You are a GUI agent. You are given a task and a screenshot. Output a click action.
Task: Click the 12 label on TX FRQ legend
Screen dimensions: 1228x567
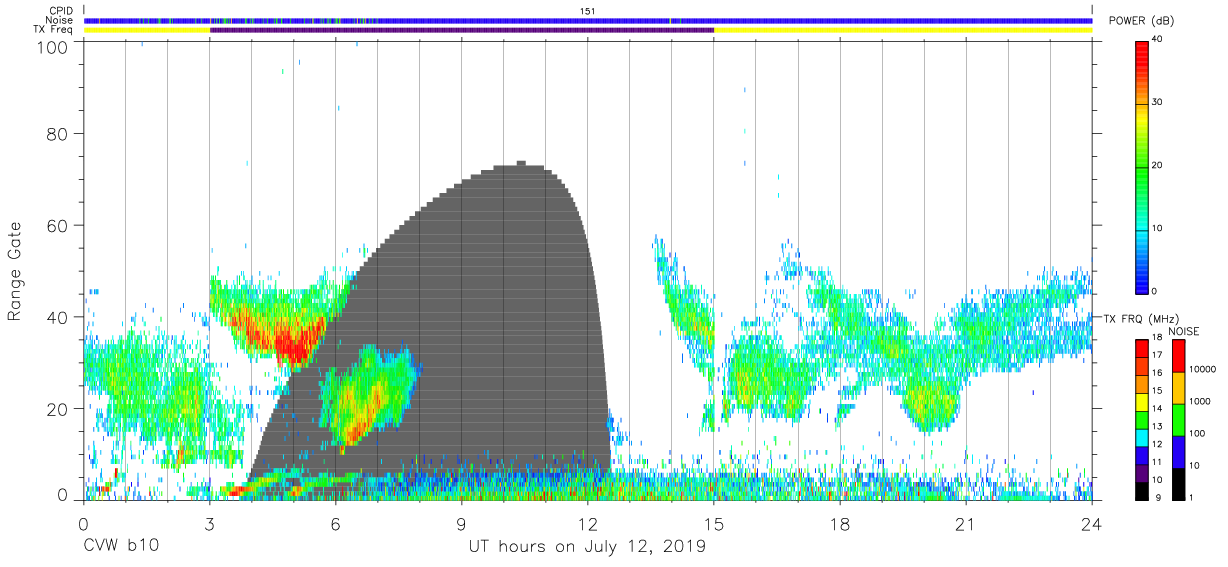click(1157, 444)
